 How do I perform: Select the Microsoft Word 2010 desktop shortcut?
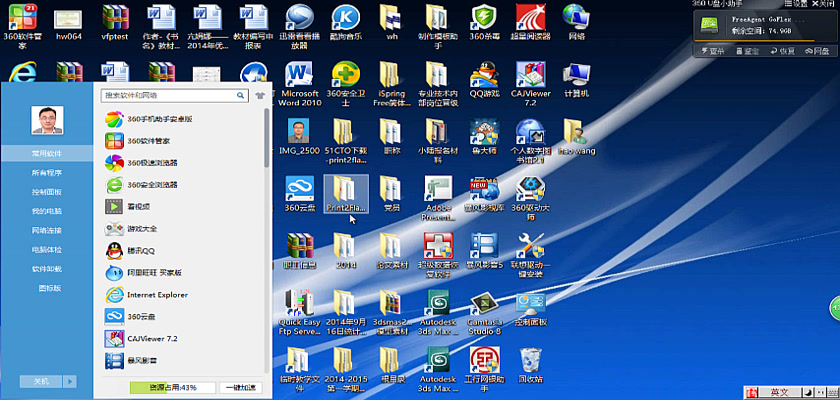[299, 84]
